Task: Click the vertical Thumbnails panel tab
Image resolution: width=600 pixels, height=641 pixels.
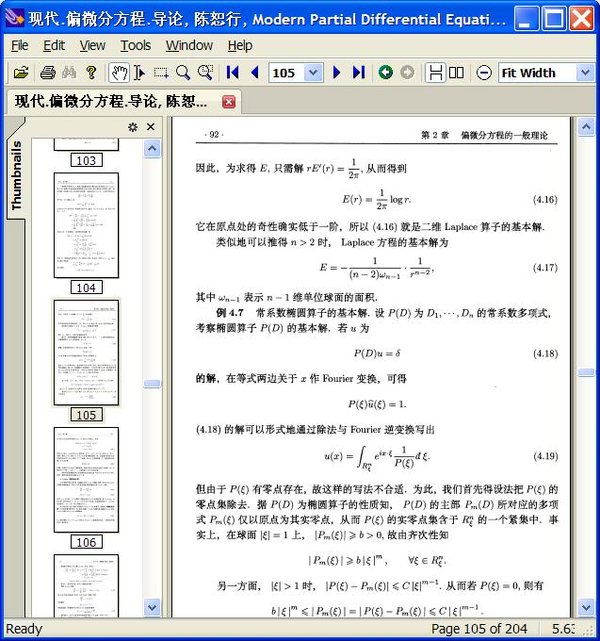Action: 16,175
